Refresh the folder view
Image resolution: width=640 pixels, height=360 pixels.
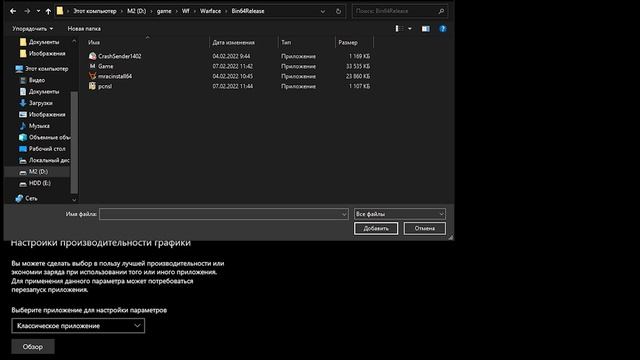coord(338,11)
